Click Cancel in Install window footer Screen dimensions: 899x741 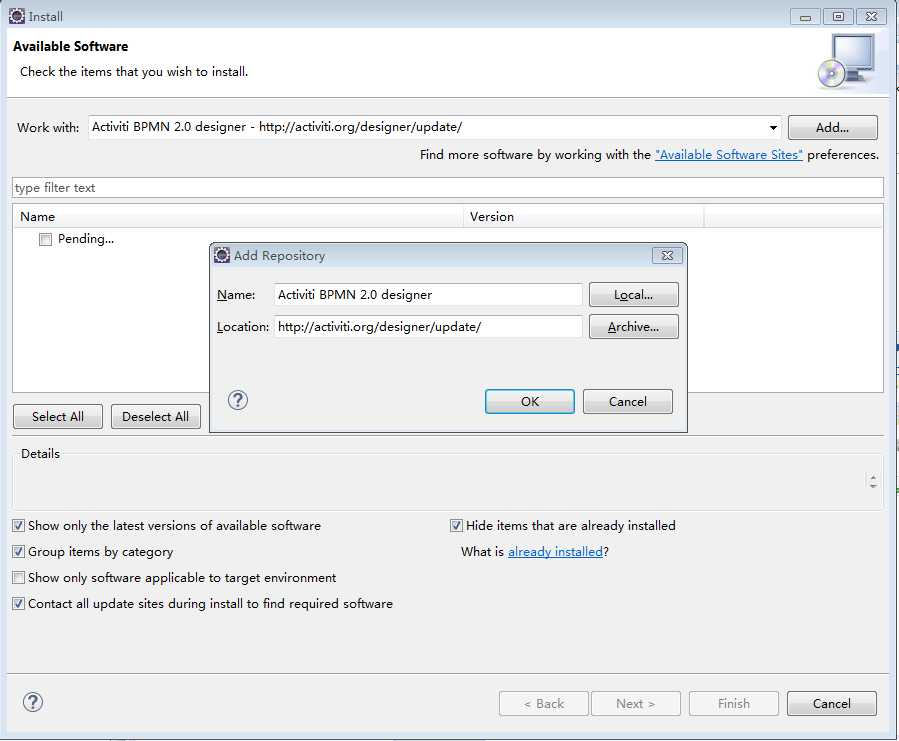(x=832, y=704)
